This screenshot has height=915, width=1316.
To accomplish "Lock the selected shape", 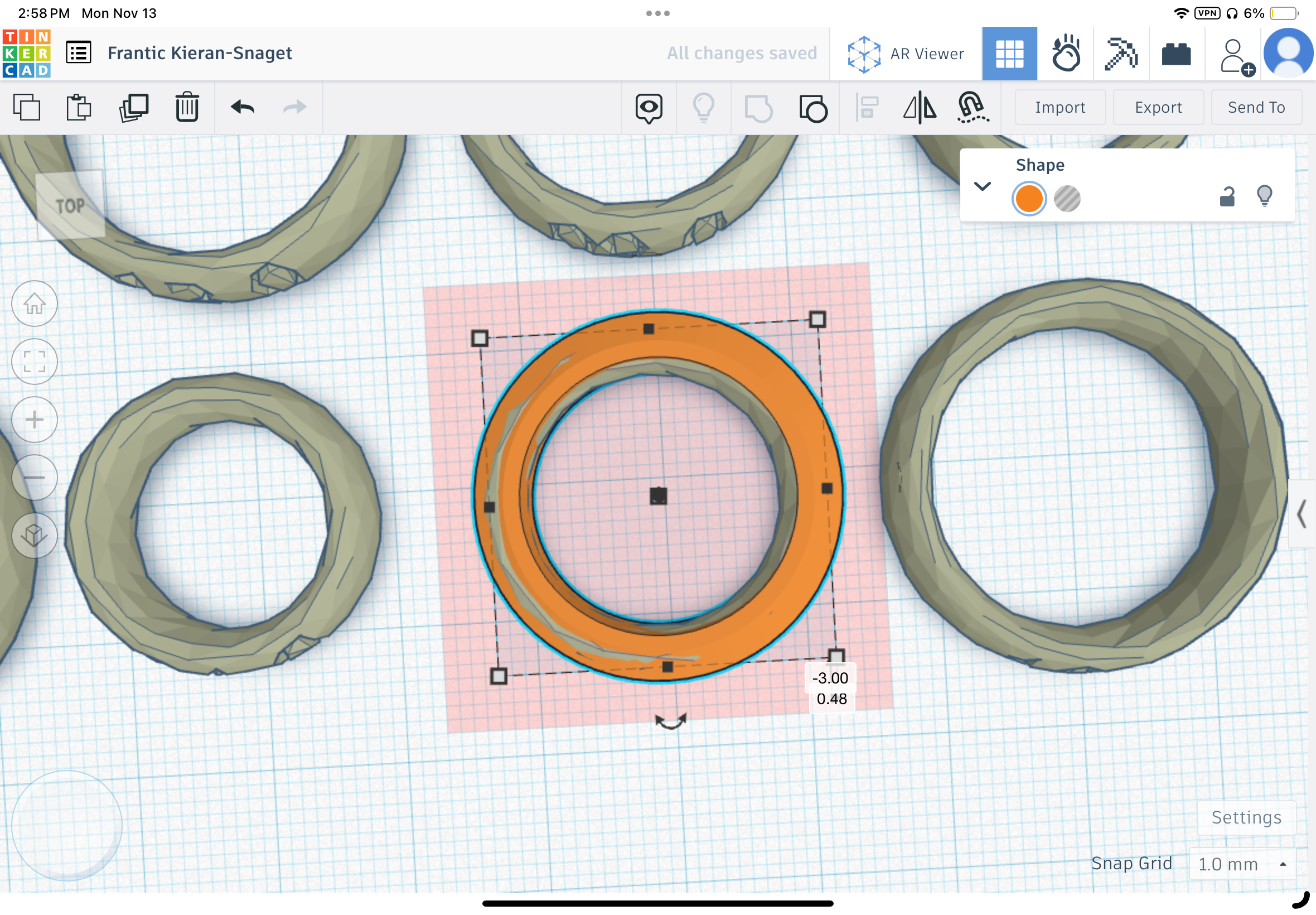I will (x=1227, y=195).
